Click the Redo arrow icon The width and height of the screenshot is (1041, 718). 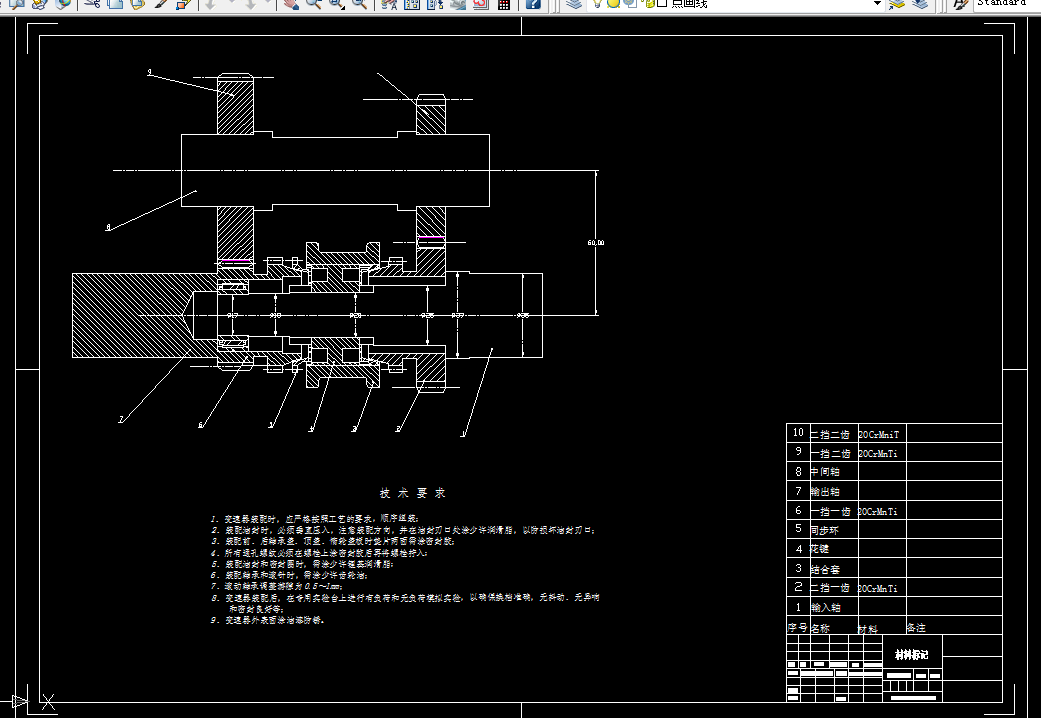click(251, 6)
